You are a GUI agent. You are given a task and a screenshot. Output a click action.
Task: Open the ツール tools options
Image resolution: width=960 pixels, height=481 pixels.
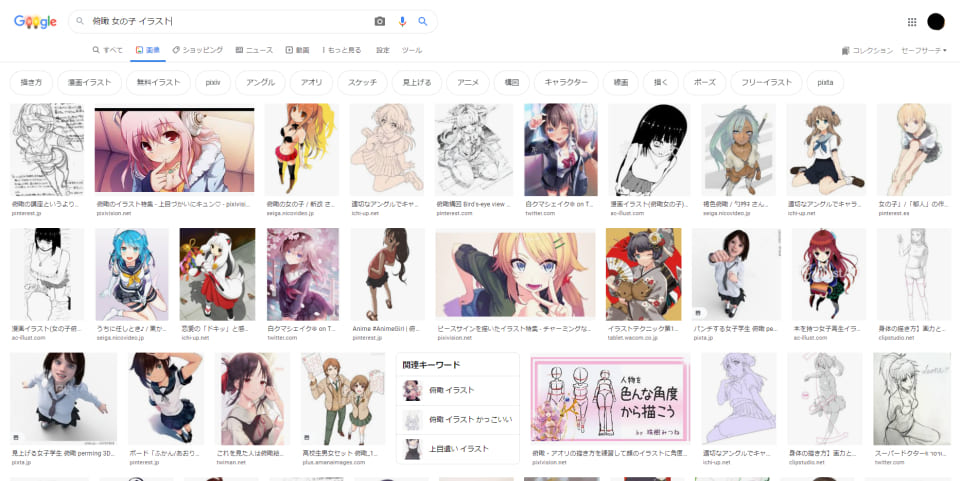[411, 50]
